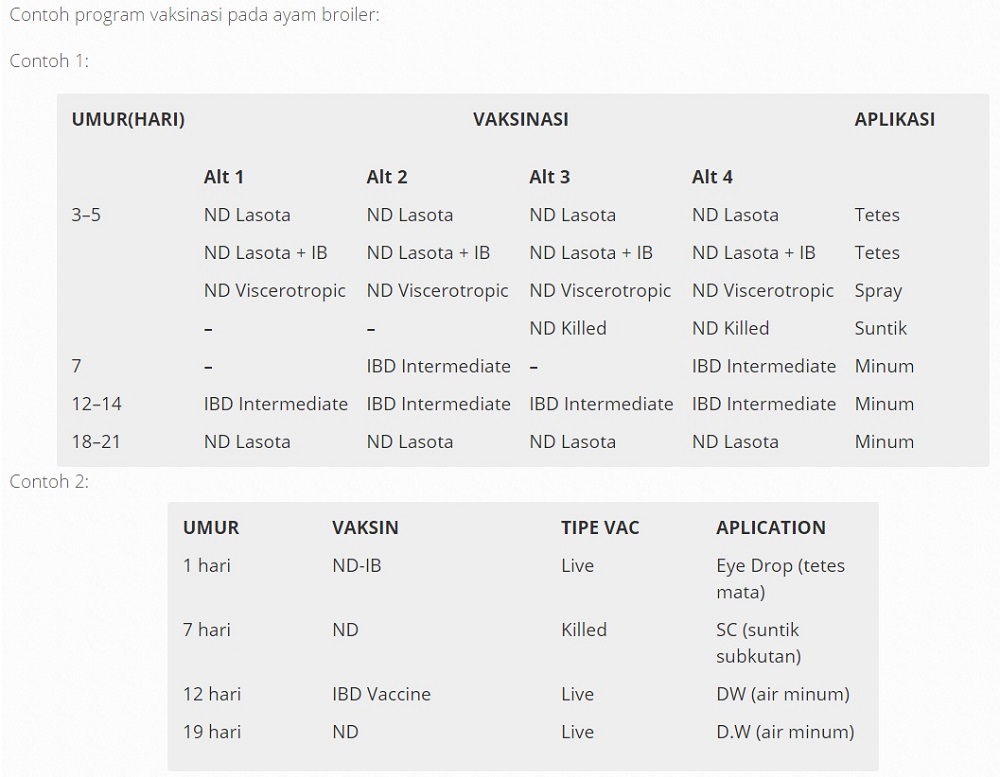The width and height of the screenshot is (1000, 777).
Task: Click the Eye Drop (tetes mata) cell
Action: tap(781, 579)
